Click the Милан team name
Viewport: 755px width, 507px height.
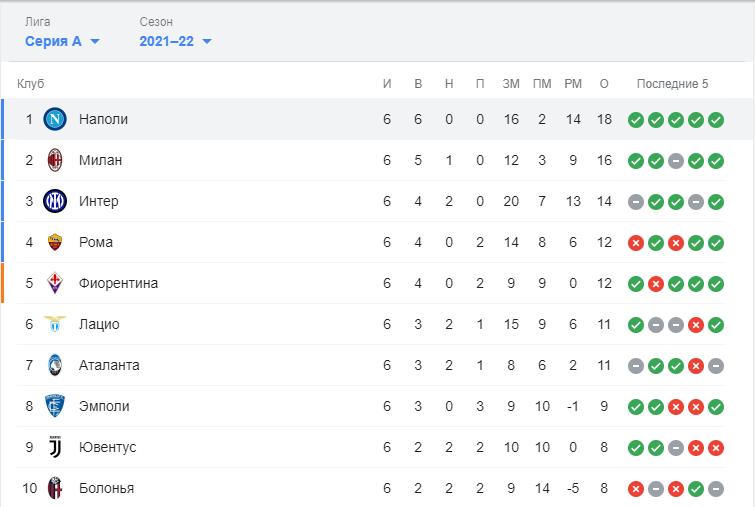(x=100, y=160)
